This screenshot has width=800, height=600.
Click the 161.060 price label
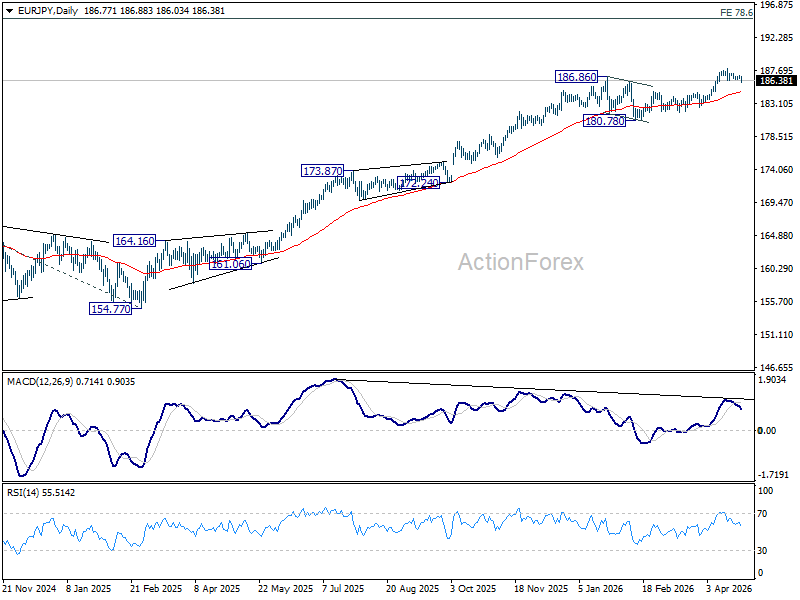tap(231, 264)
